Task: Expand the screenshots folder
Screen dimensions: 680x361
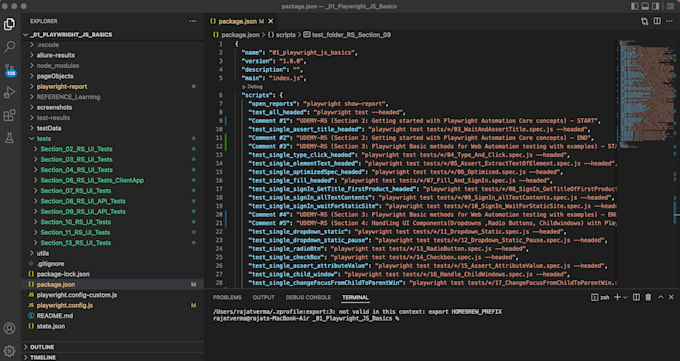Action: click(54, 107)
